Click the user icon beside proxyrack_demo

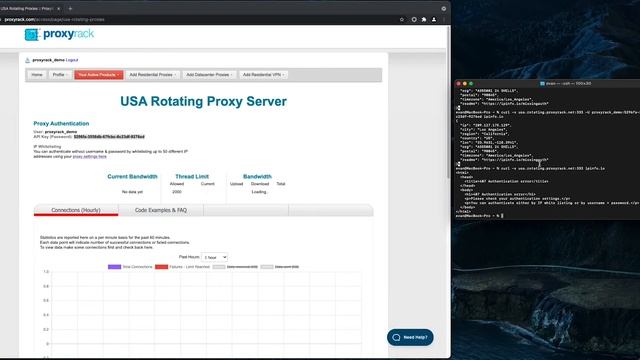tap(27, 60)
